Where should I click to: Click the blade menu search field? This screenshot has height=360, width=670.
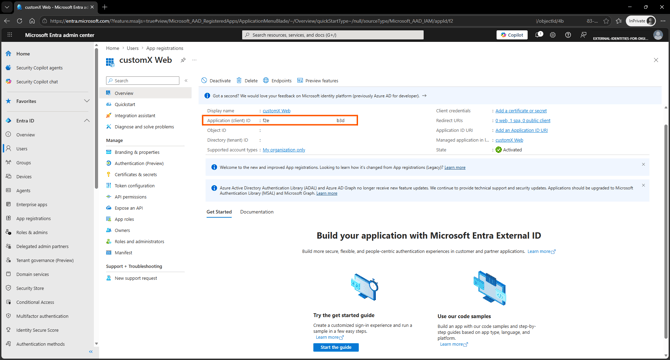click(143, 81)
